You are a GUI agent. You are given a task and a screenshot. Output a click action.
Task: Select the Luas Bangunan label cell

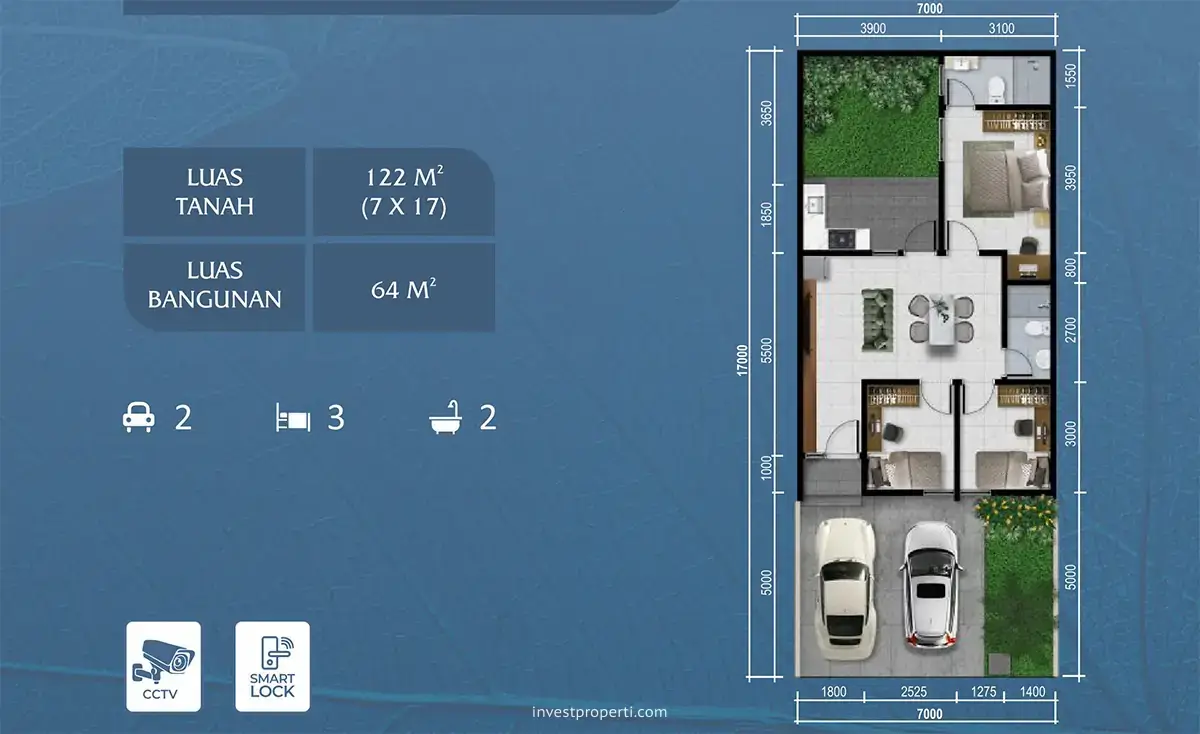214,286
